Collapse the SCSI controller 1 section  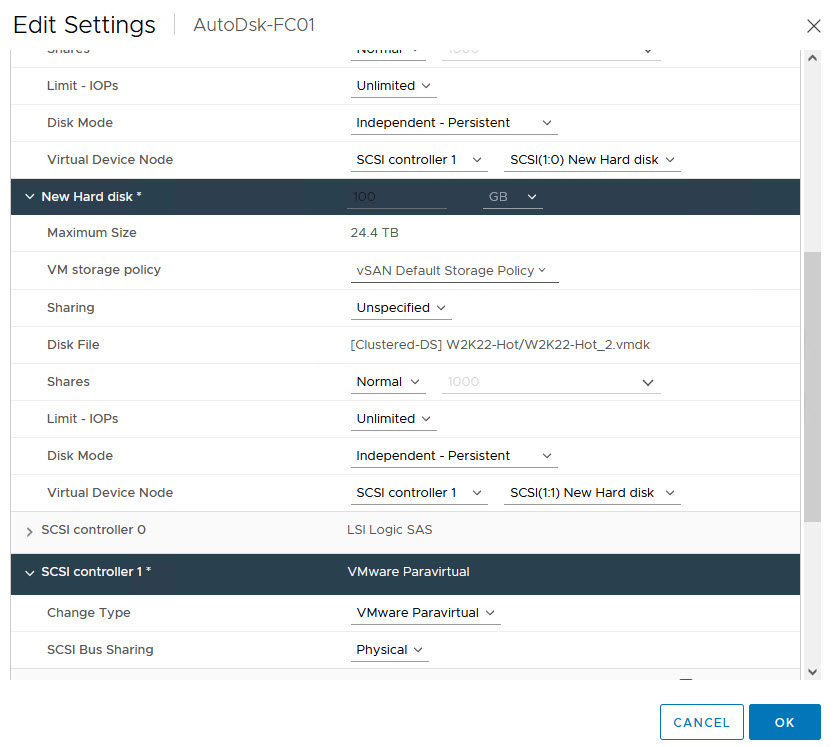tap(29, 573)
